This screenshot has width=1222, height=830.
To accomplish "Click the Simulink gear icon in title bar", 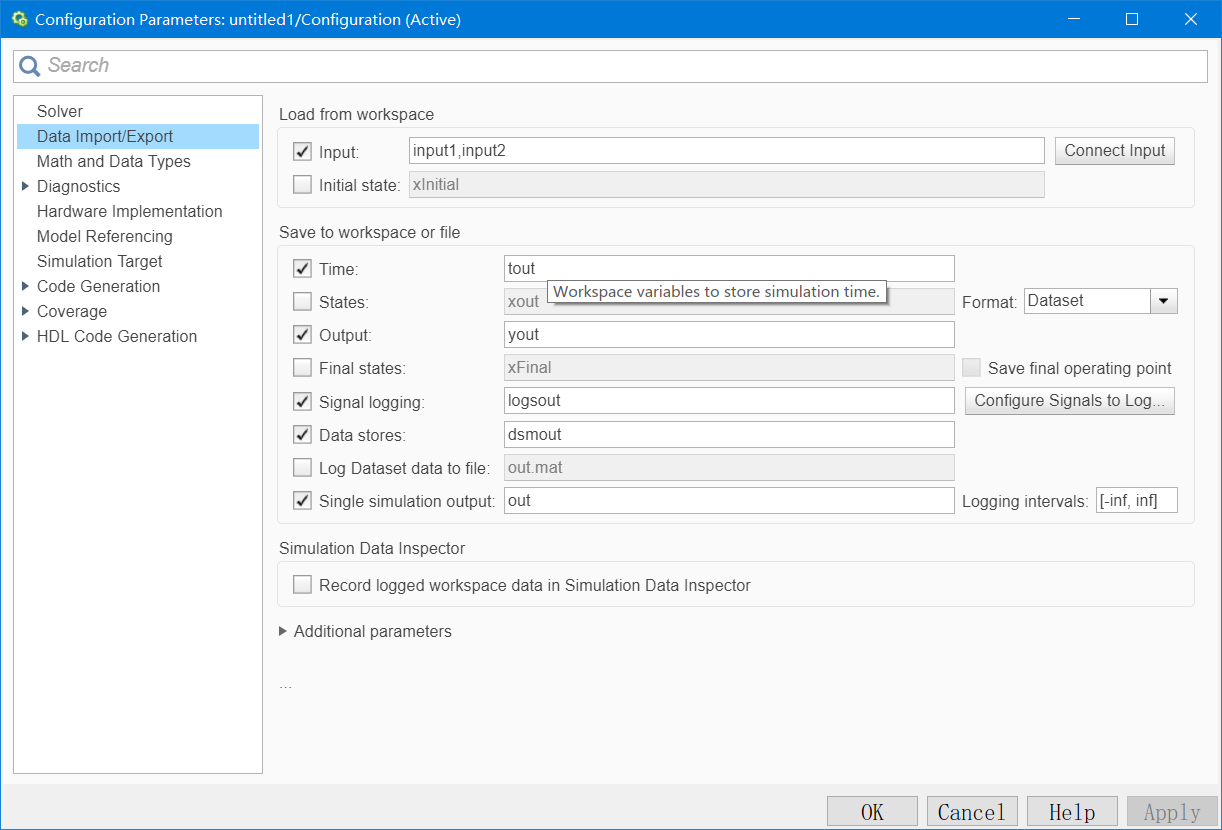I will (19, 19).
